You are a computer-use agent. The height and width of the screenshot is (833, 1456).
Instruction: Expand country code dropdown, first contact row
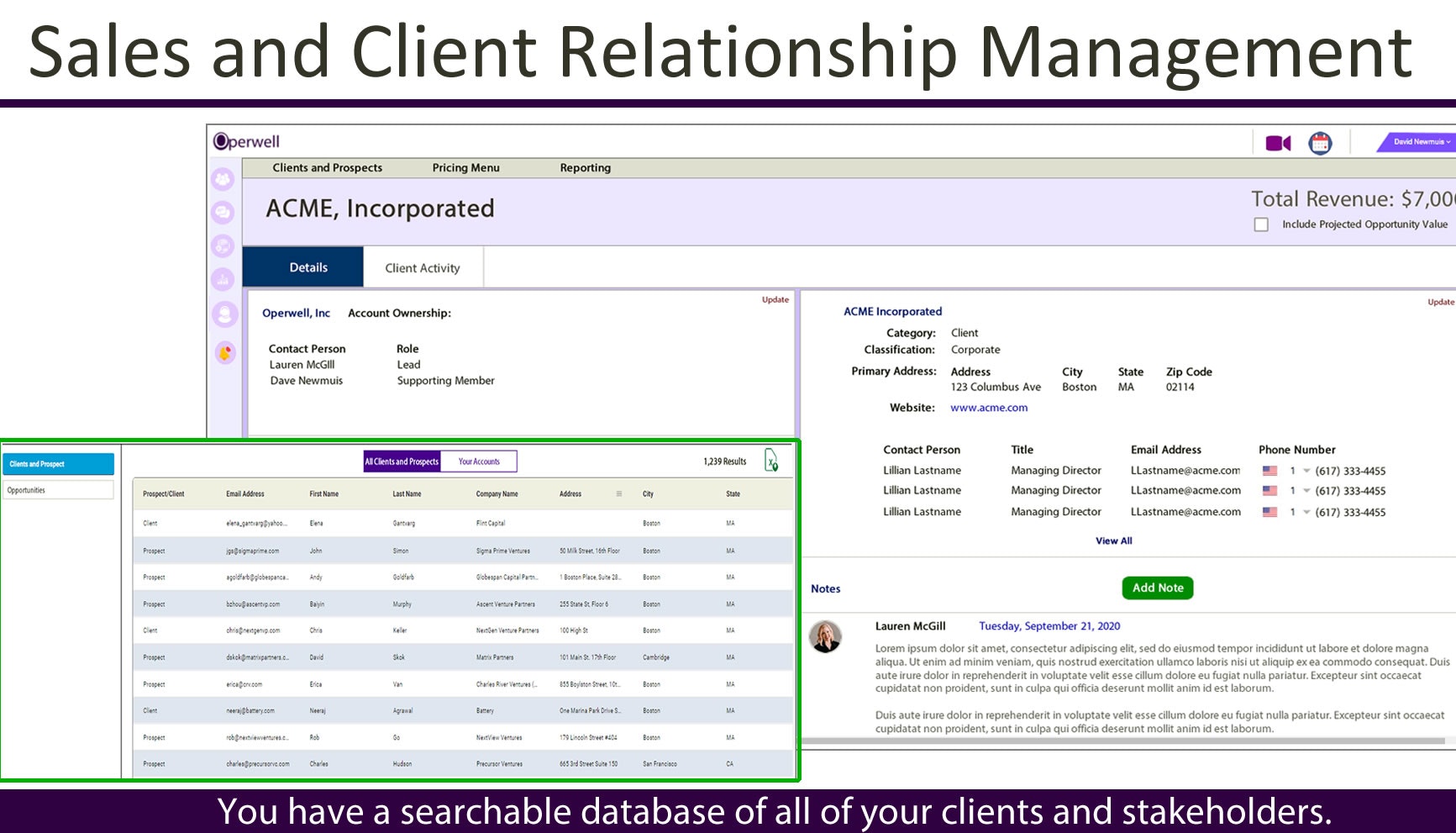(x=1306, y=471)
